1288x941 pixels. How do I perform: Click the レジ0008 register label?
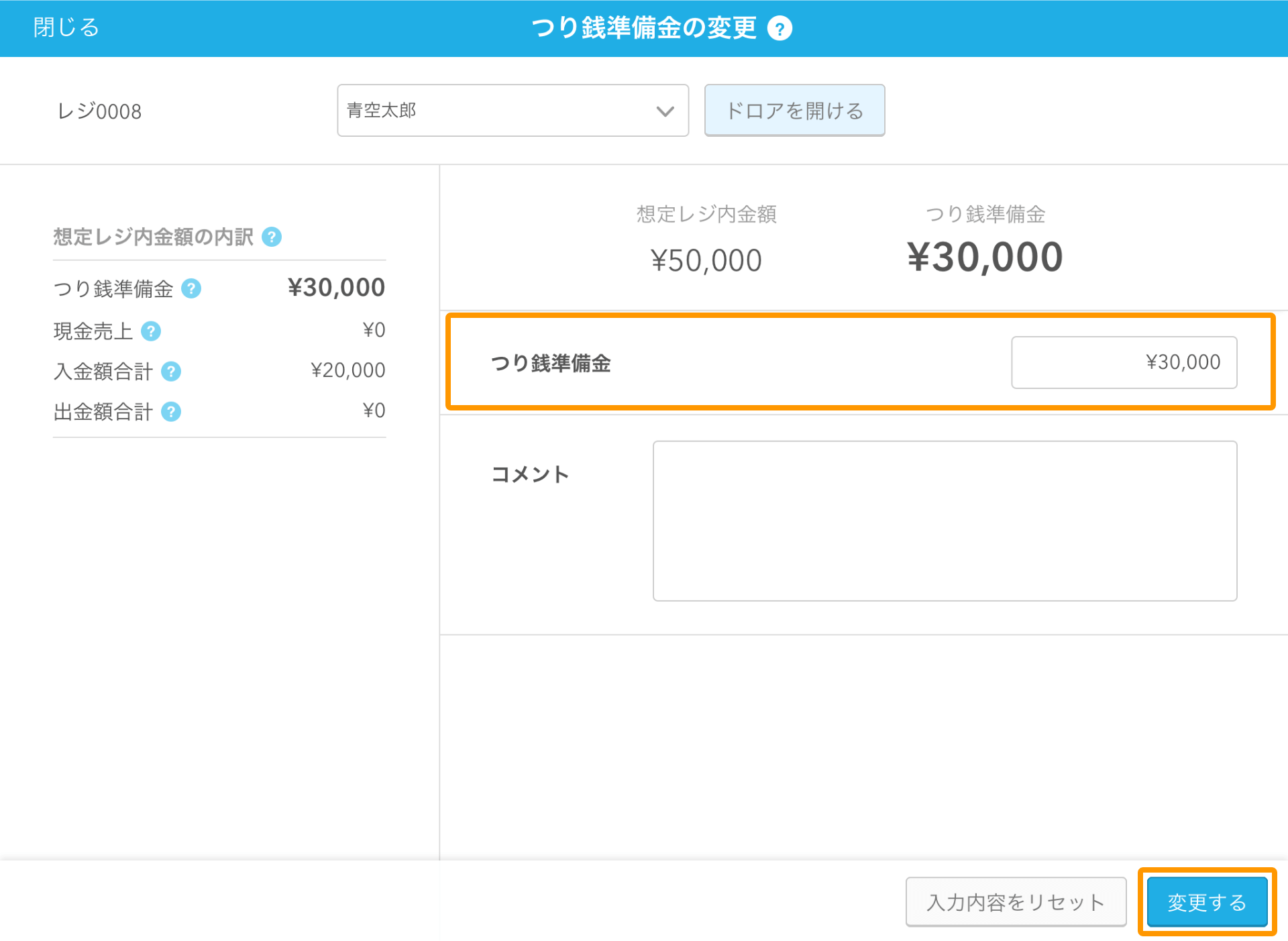click(99, 111)
